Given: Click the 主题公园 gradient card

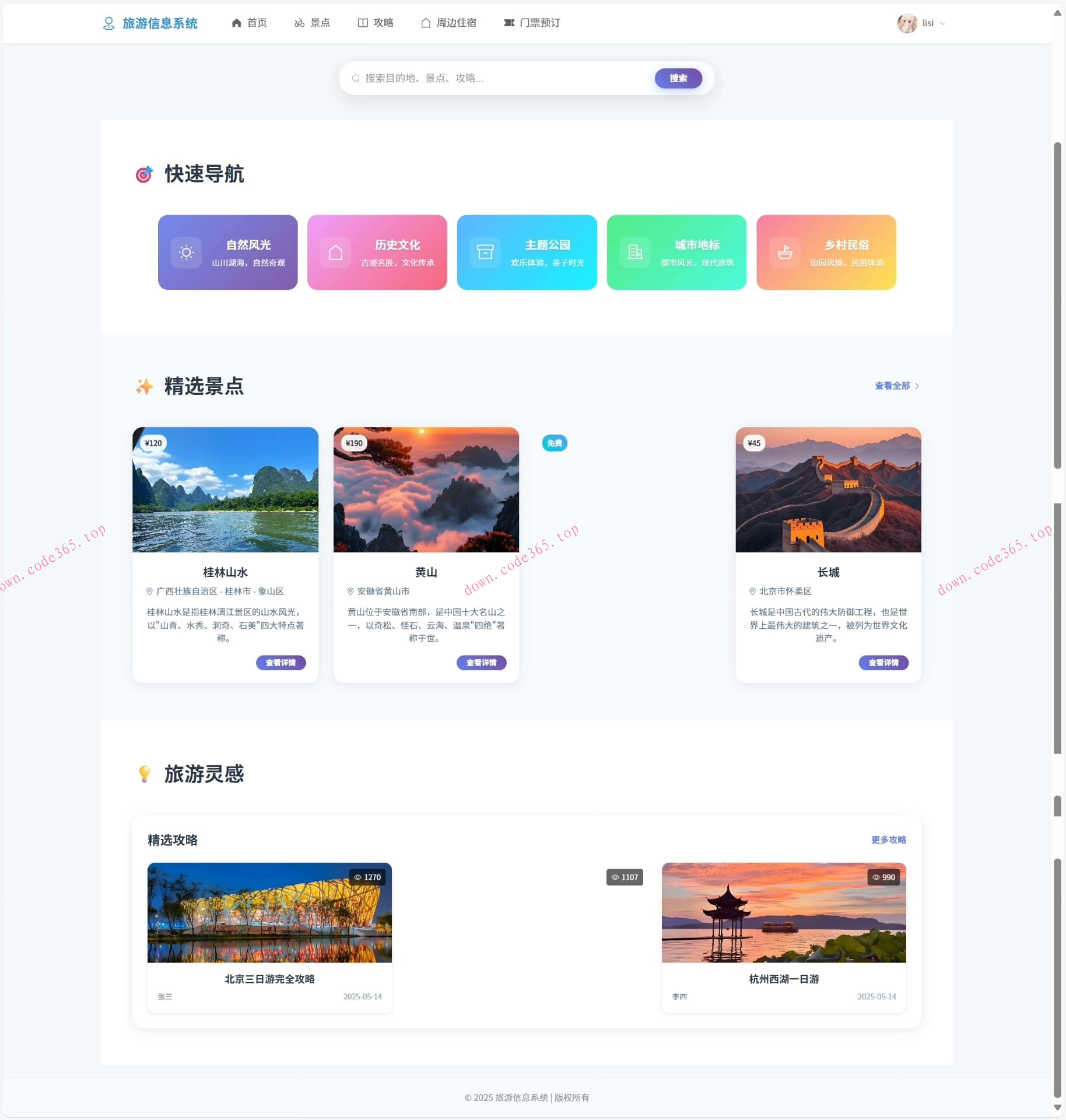Looking at the screenshot, I should (527, 252).
